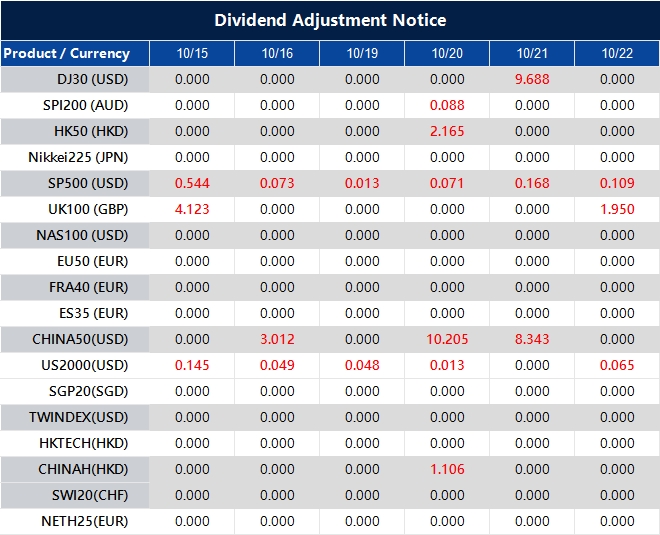Select the DJ30 value 9.688
Image resolution: width=660 pixels, height=535 pixels.
click(x=532, y=79)
